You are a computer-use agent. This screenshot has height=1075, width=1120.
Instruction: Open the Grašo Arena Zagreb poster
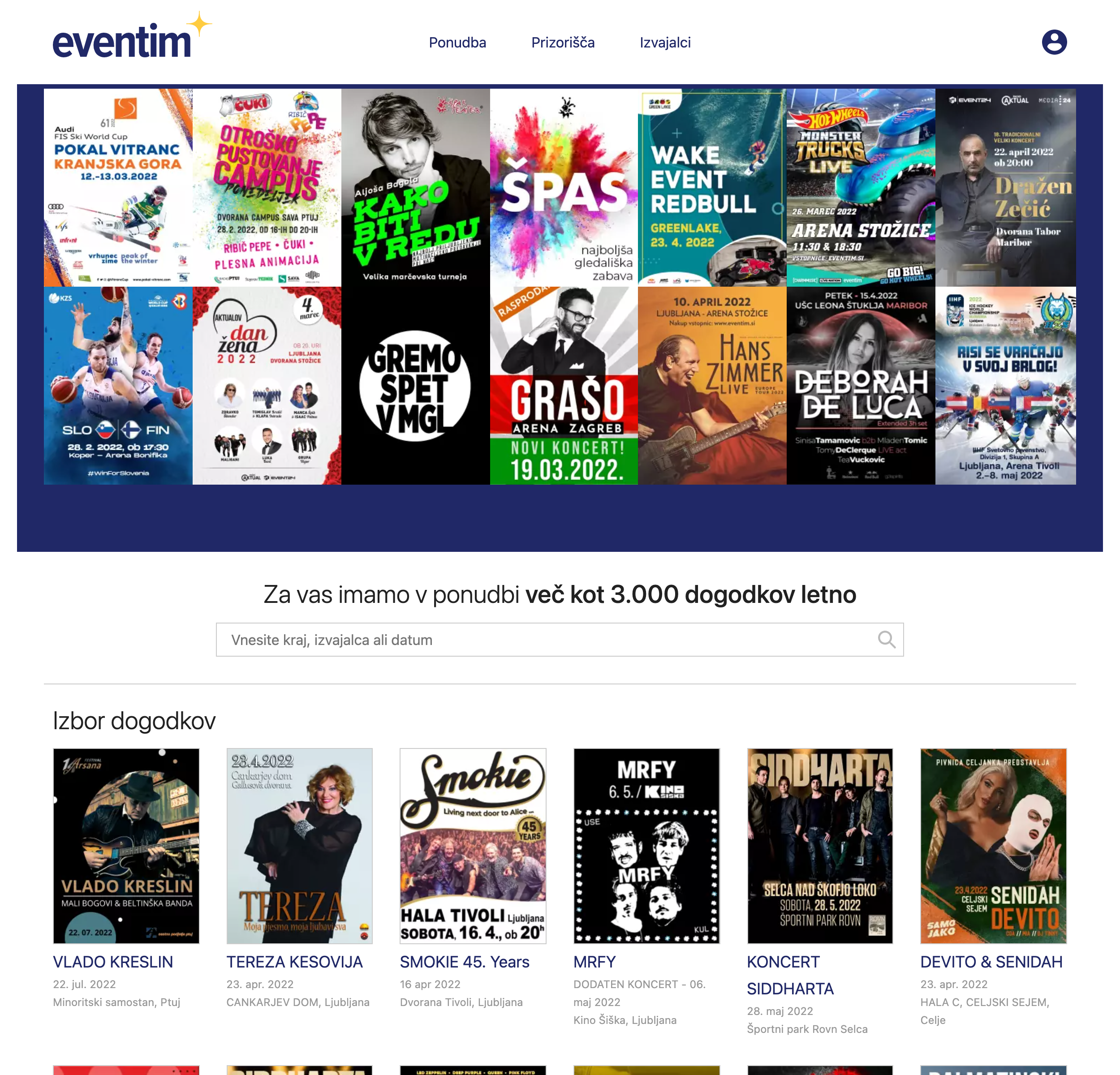pos(564,386)
